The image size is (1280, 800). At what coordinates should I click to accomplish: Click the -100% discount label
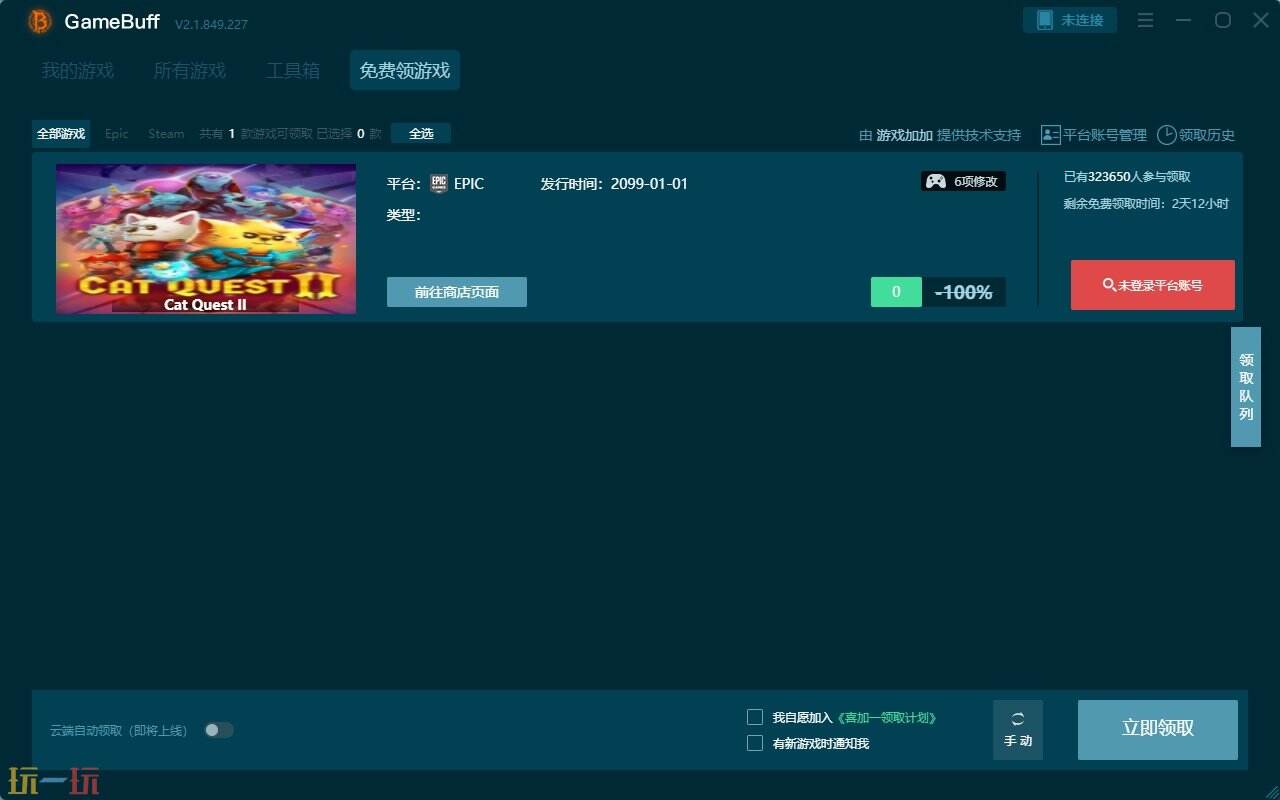point(964,292)
